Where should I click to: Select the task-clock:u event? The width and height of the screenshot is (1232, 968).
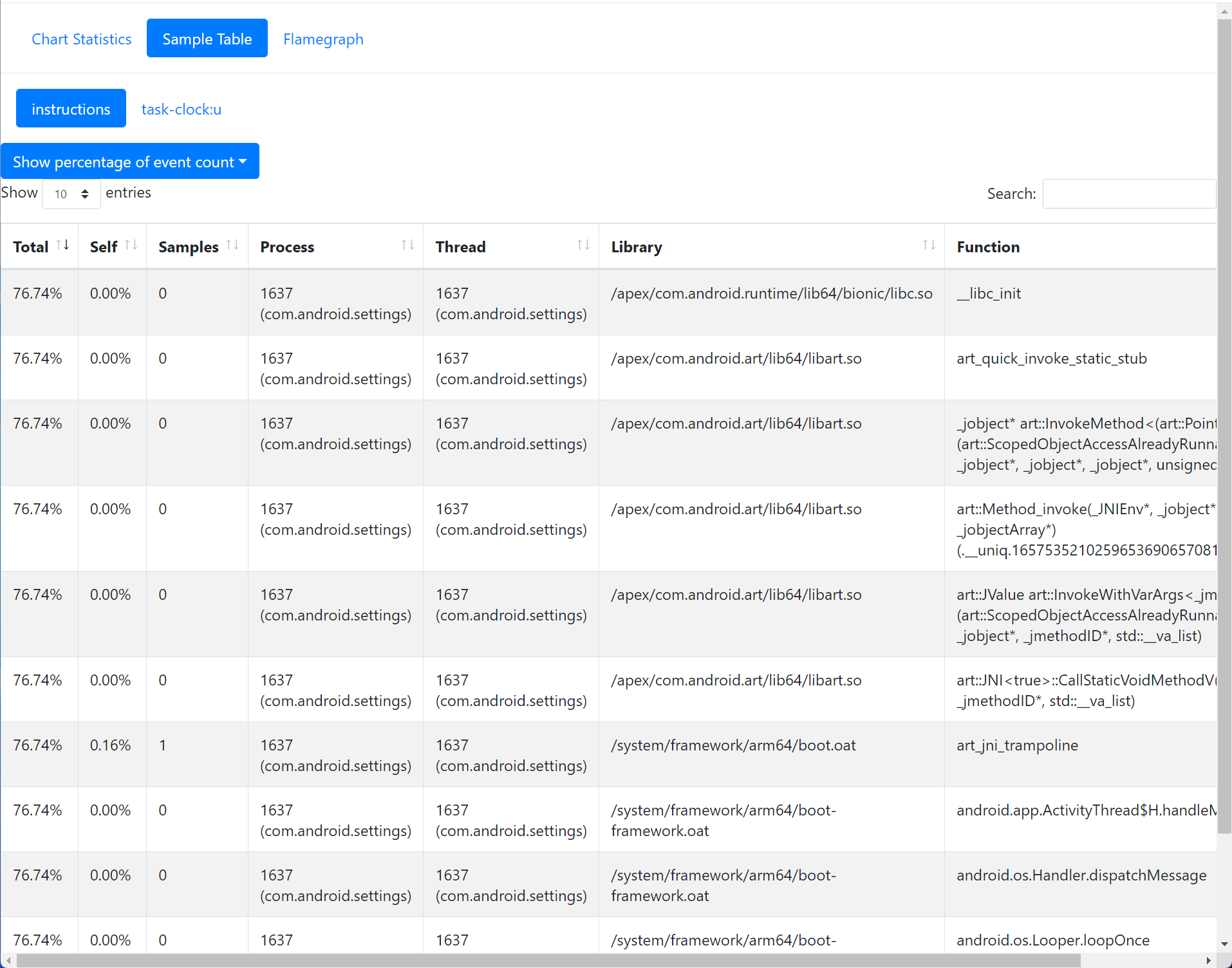[x=182, y=109]
